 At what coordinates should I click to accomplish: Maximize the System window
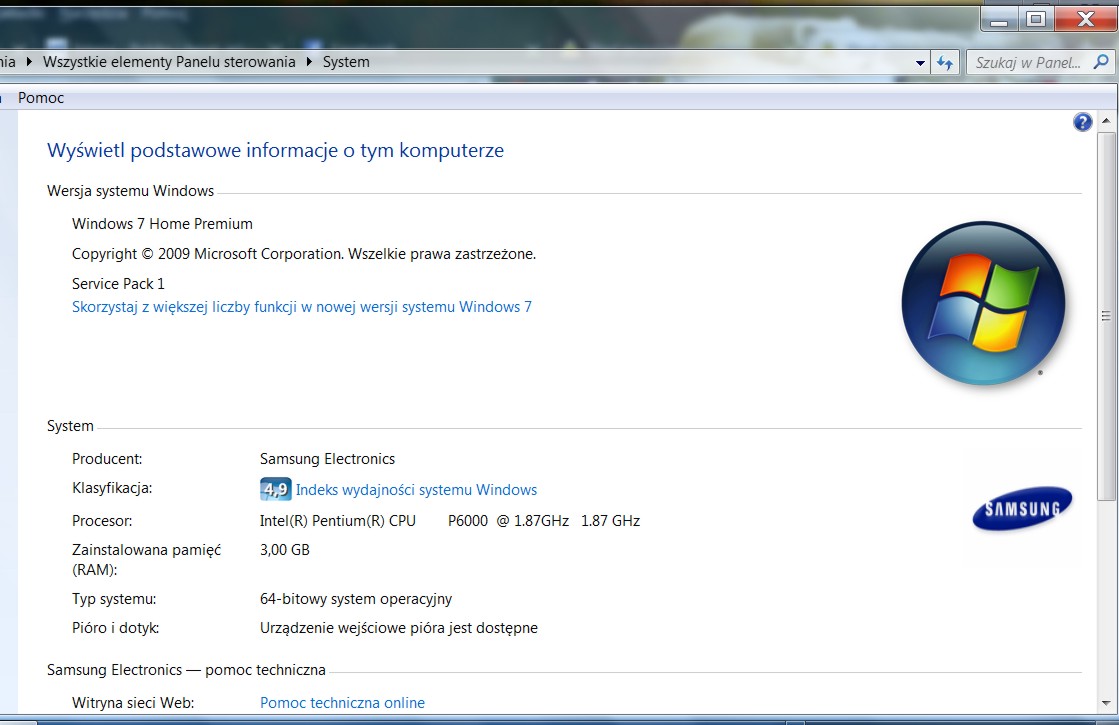click(1036, 19)
